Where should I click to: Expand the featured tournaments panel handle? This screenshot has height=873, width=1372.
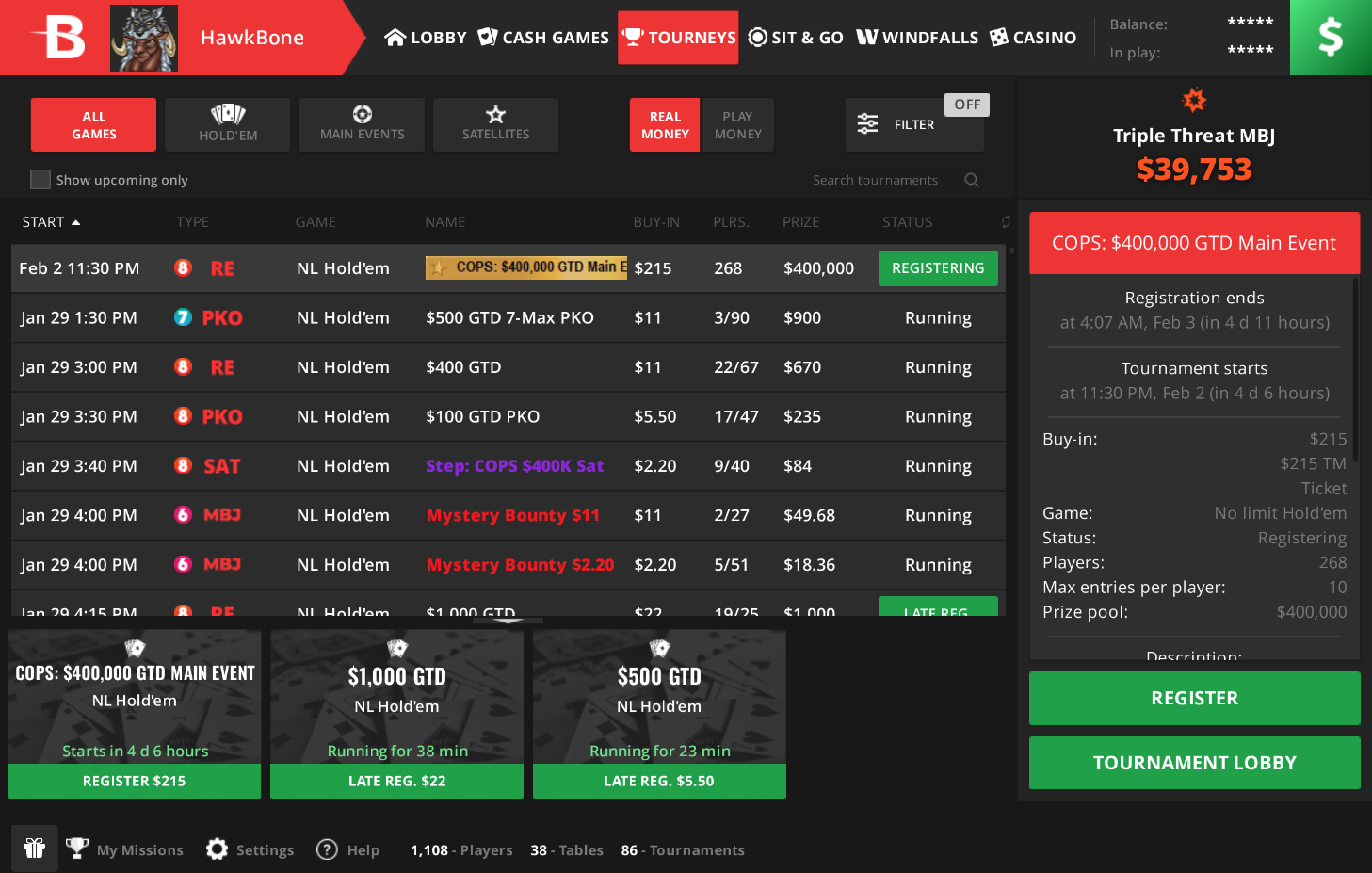[x=508, y=622]
